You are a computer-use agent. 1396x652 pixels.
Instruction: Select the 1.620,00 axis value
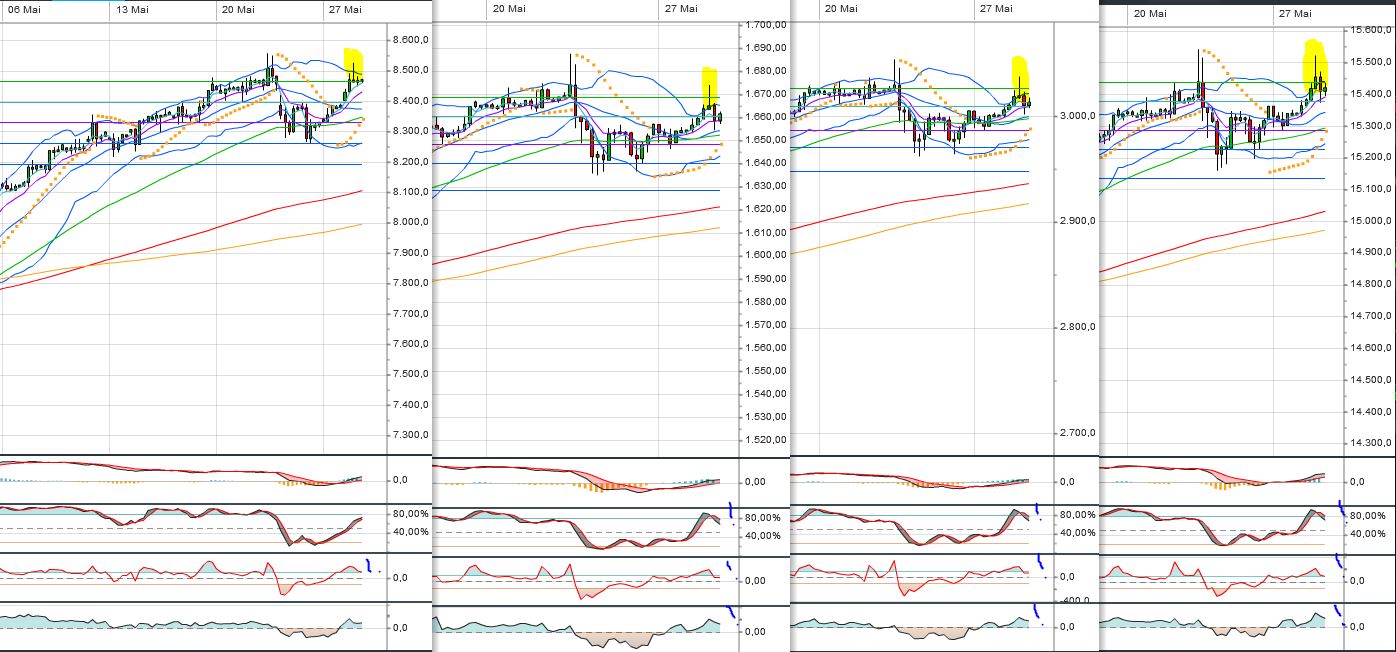click(x=766, y=209)
